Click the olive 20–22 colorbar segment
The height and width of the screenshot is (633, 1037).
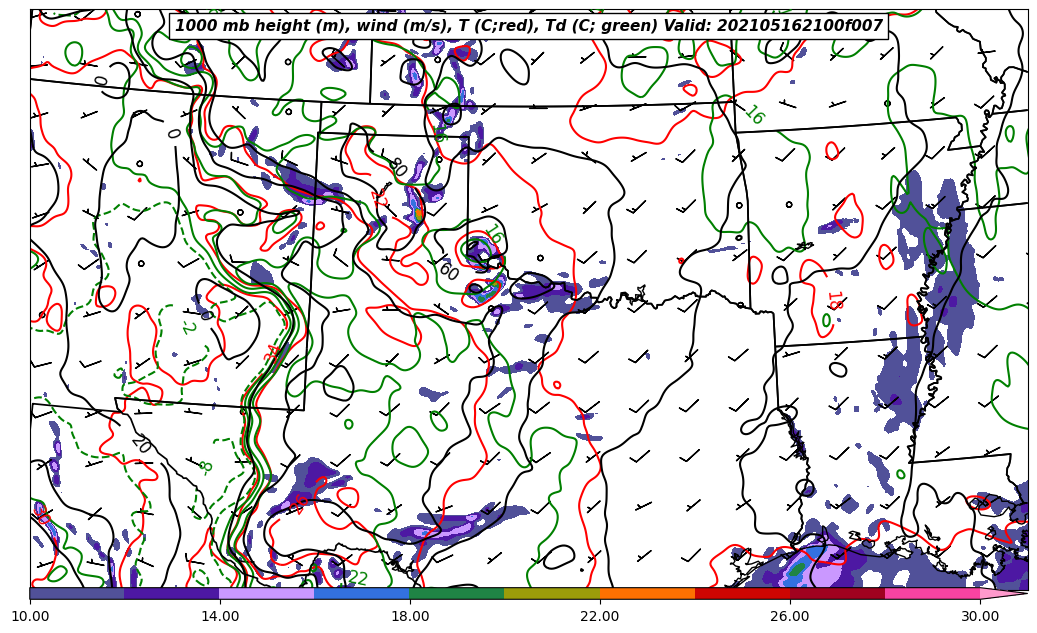click(552, 593)
